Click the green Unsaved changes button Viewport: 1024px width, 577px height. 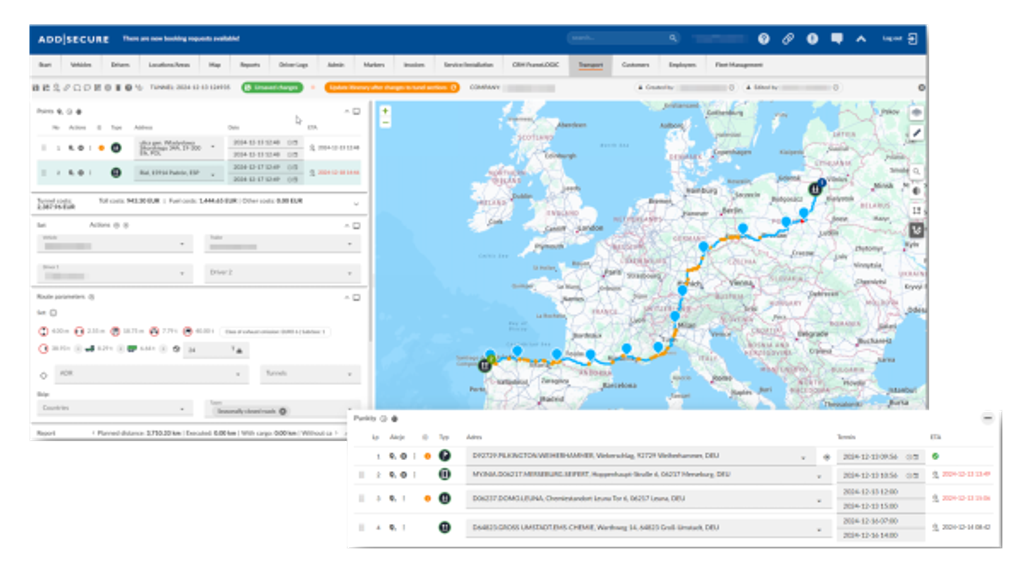tap(272, 87)
